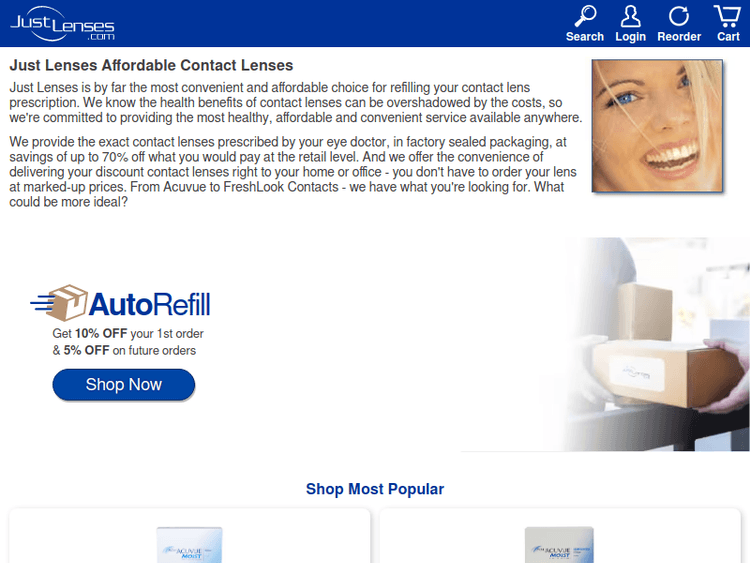
Task: Open the right Acuvue Moist product box
Action: (x=559, y=545)
